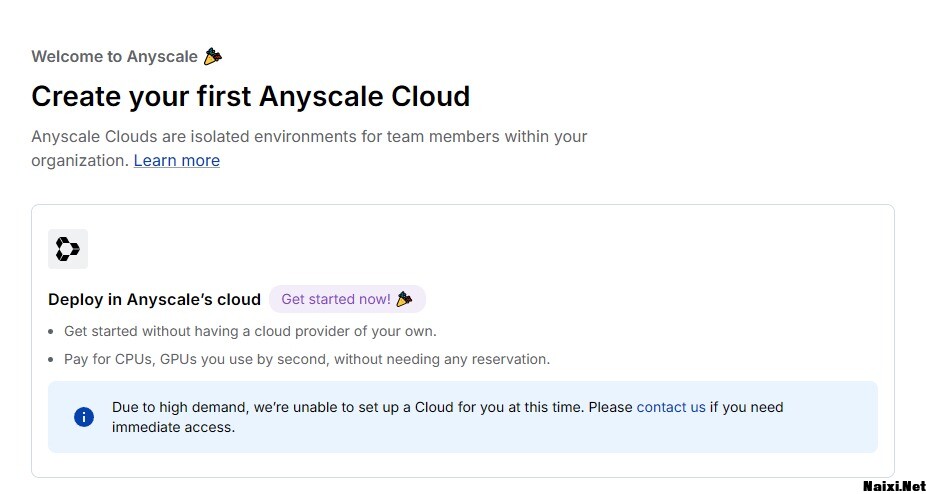Screen dimensions: 927x494
Task: Open the Learn more link
Action: (176, 160)
